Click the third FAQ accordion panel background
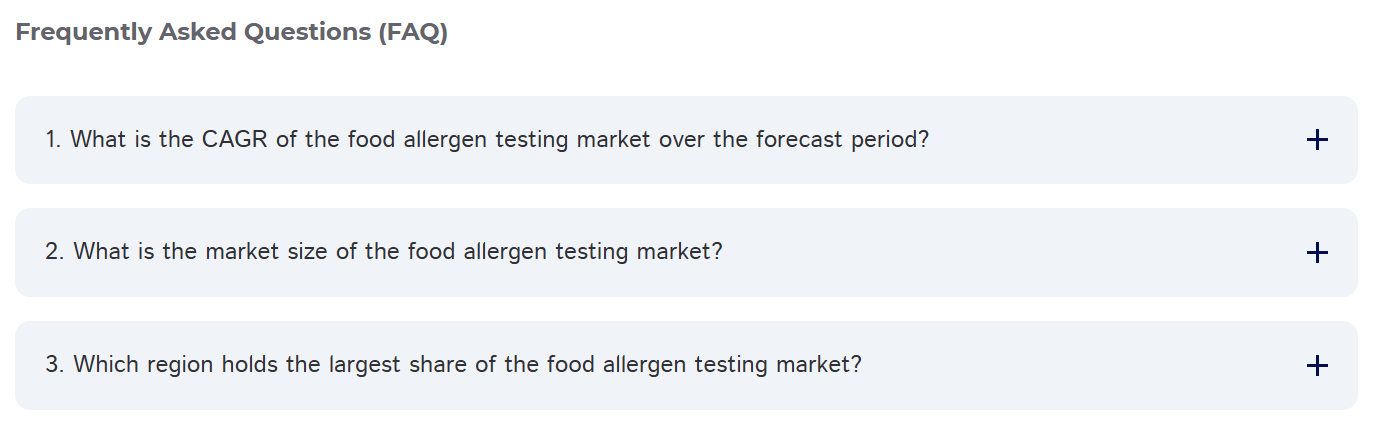This screenshot has width=1375, height=429. pos(686,366)
